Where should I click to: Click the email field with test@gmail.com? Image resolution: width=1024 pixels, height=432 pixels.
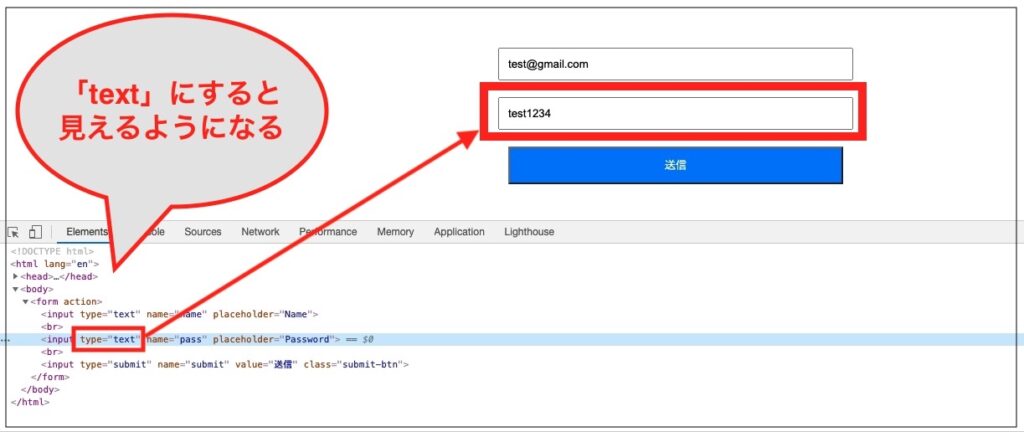point(675,64)
